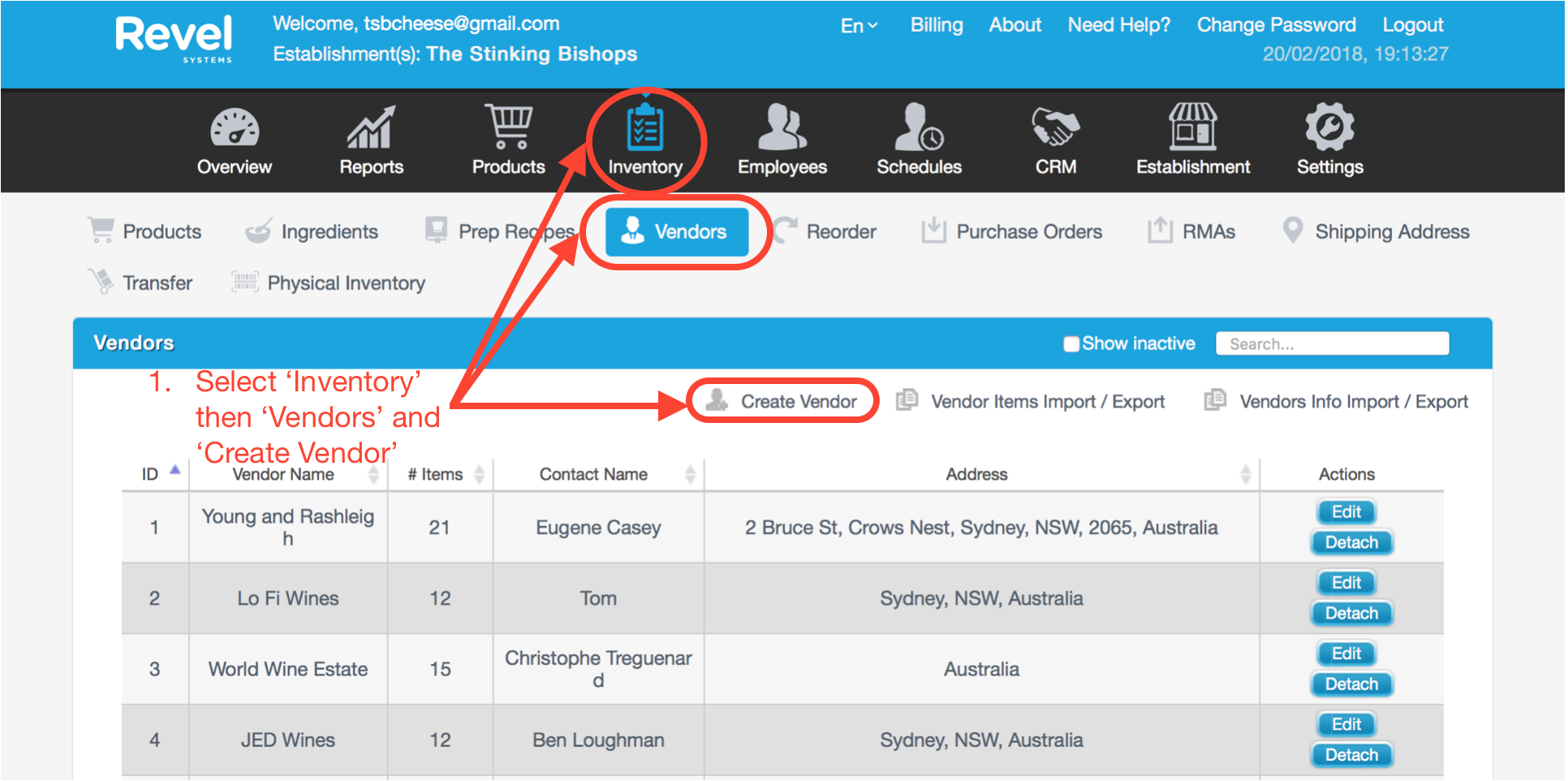
Task: Edit the Lo Fi Wines vendor
Action: [1346, 583]
